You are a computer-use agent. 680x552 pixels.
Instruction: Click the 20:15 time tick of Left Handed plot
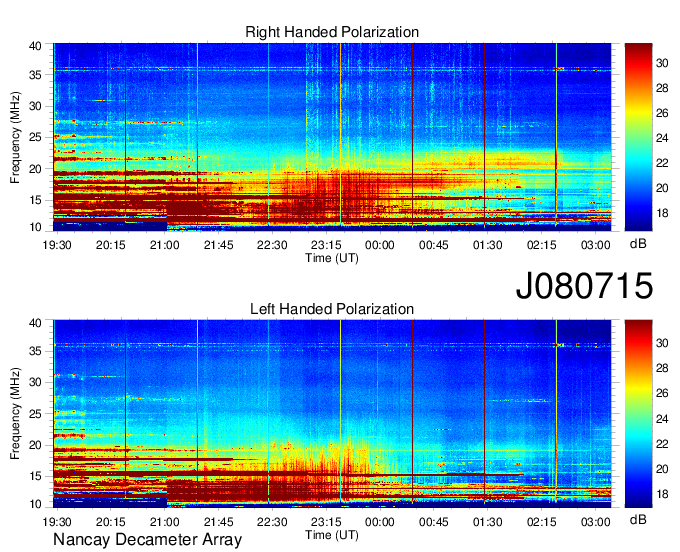pos(111,522)
